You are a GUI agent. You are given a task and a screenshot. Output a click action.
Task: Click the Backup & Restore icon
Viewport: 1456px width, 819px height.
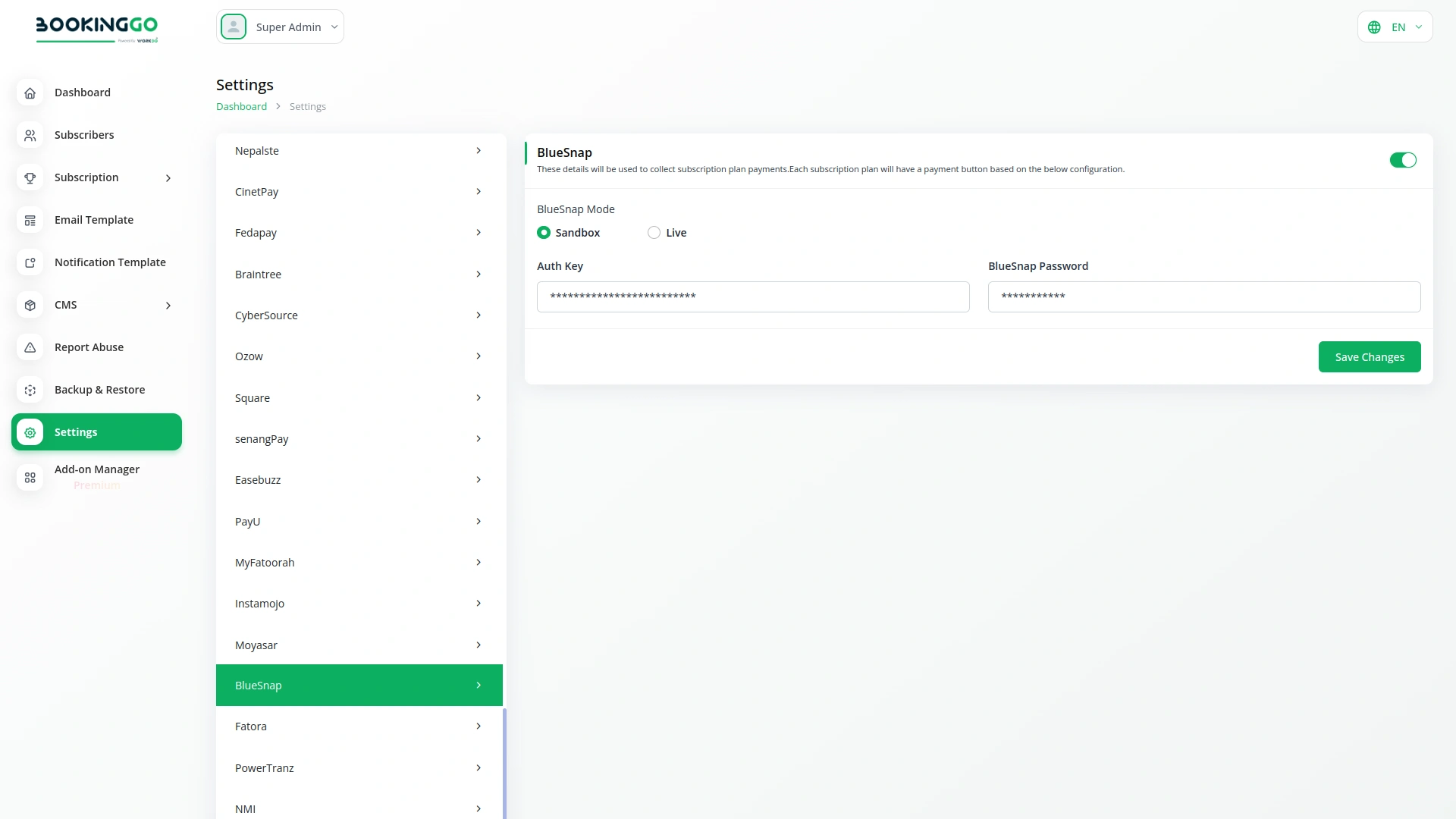click(x=30, y=390)
